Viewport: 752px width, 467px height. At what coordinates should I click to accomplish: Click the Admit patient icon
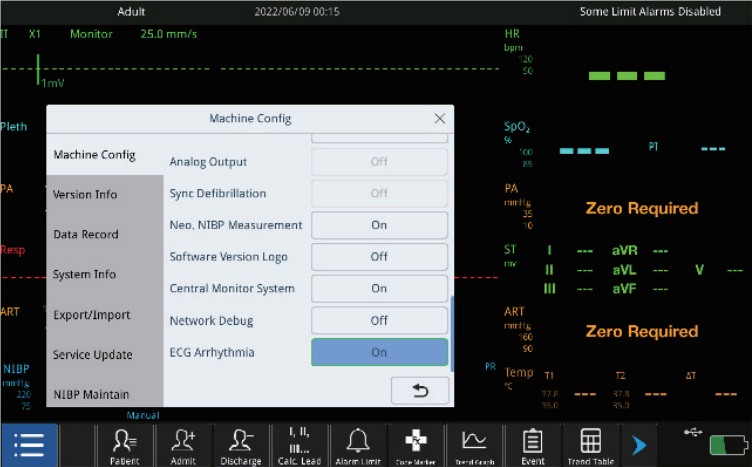[183, 445]
